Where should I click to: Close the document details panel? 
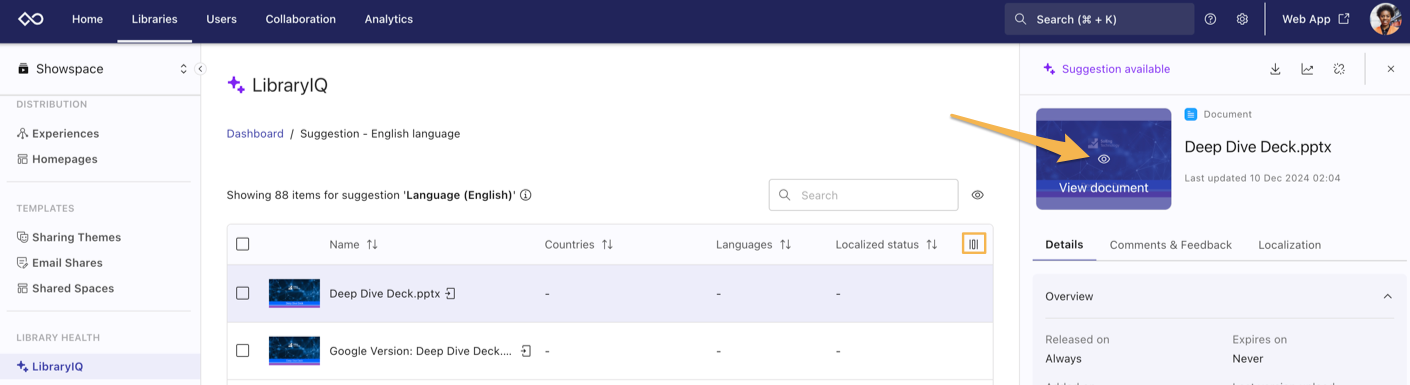(1391, 69)
